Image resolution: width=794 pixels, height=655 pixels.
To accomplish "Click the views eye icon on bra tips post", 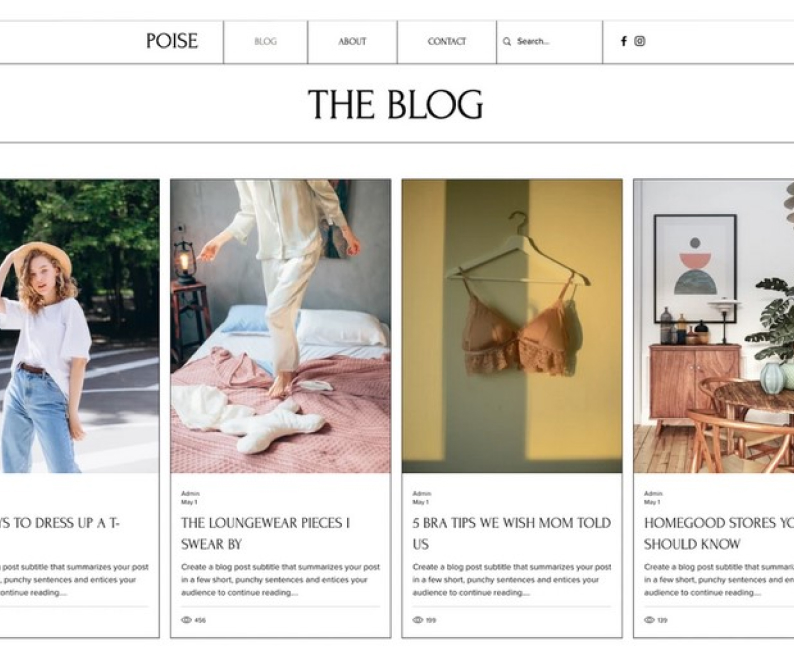I will [x=418, y=620].
